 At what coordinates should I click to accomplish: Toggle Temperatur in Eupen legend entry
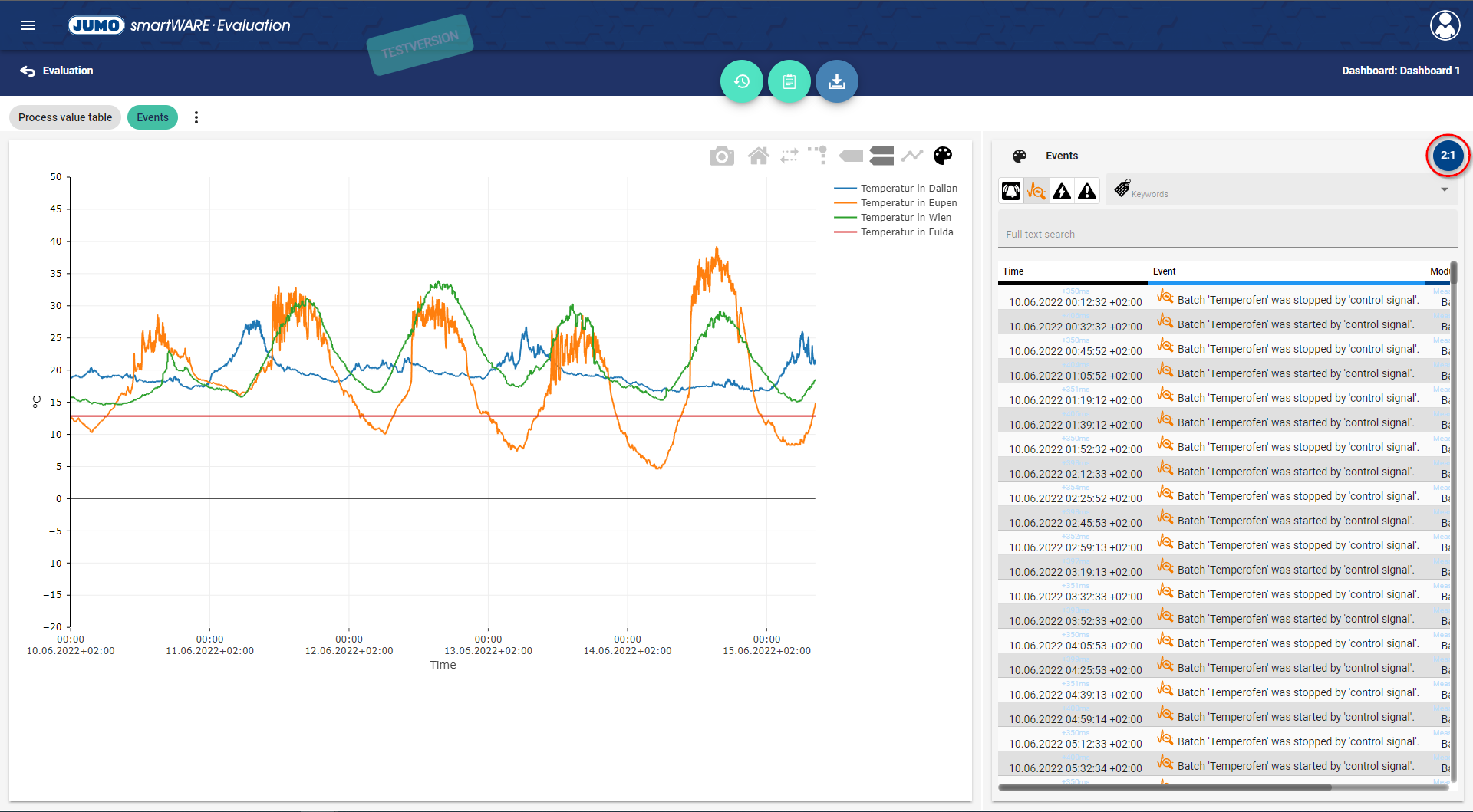(908, 203)
